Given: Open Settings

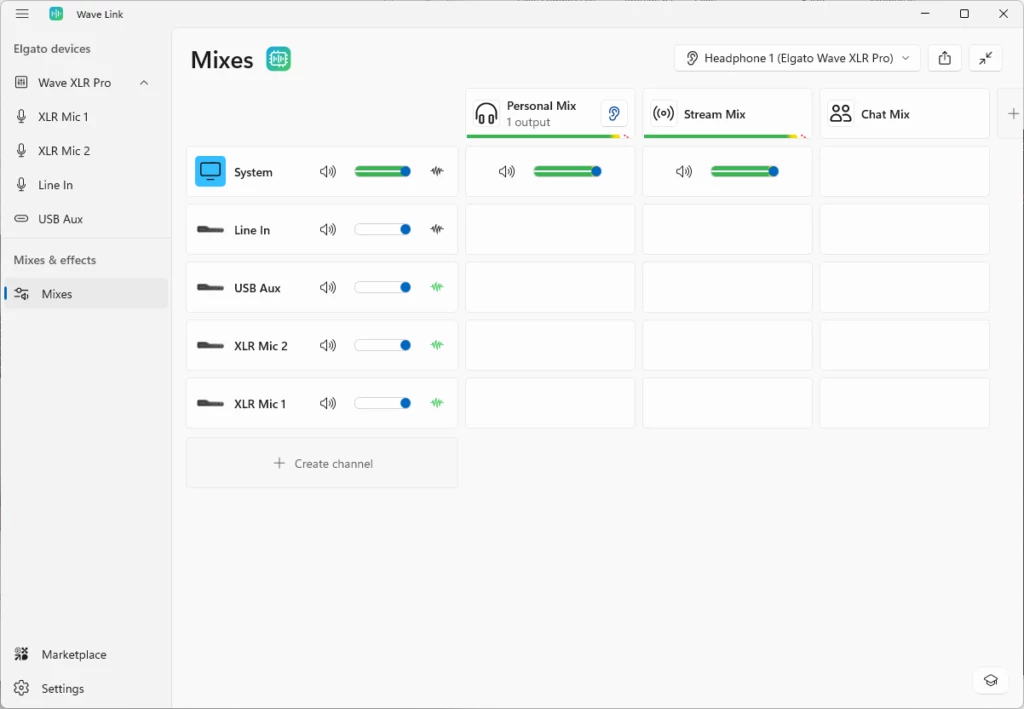Looking at the screenshot, I should click(x=62, y=688).
